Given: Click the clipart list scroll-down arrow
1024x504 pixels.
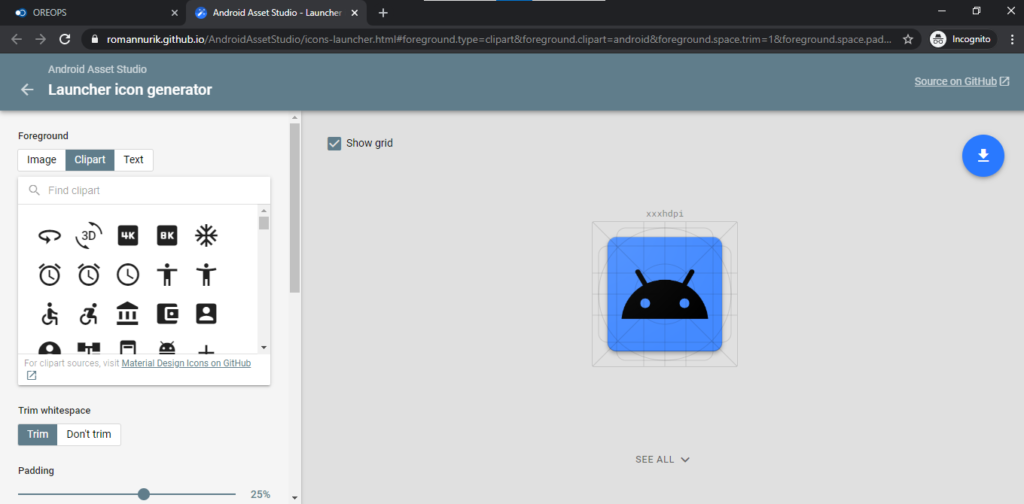Looking at the screenshot, I should tap(264, 347).
